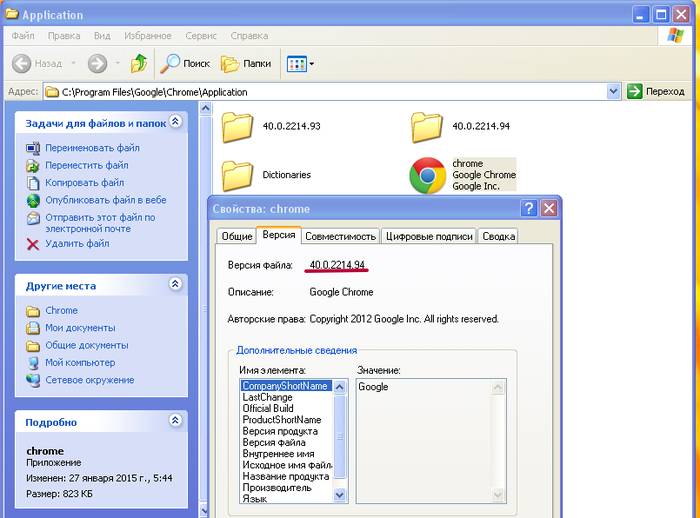Image resolution: width=700 pixels, height=518 pixels.
Task: Click Копировать файл task link
Action: coord(85,183)
